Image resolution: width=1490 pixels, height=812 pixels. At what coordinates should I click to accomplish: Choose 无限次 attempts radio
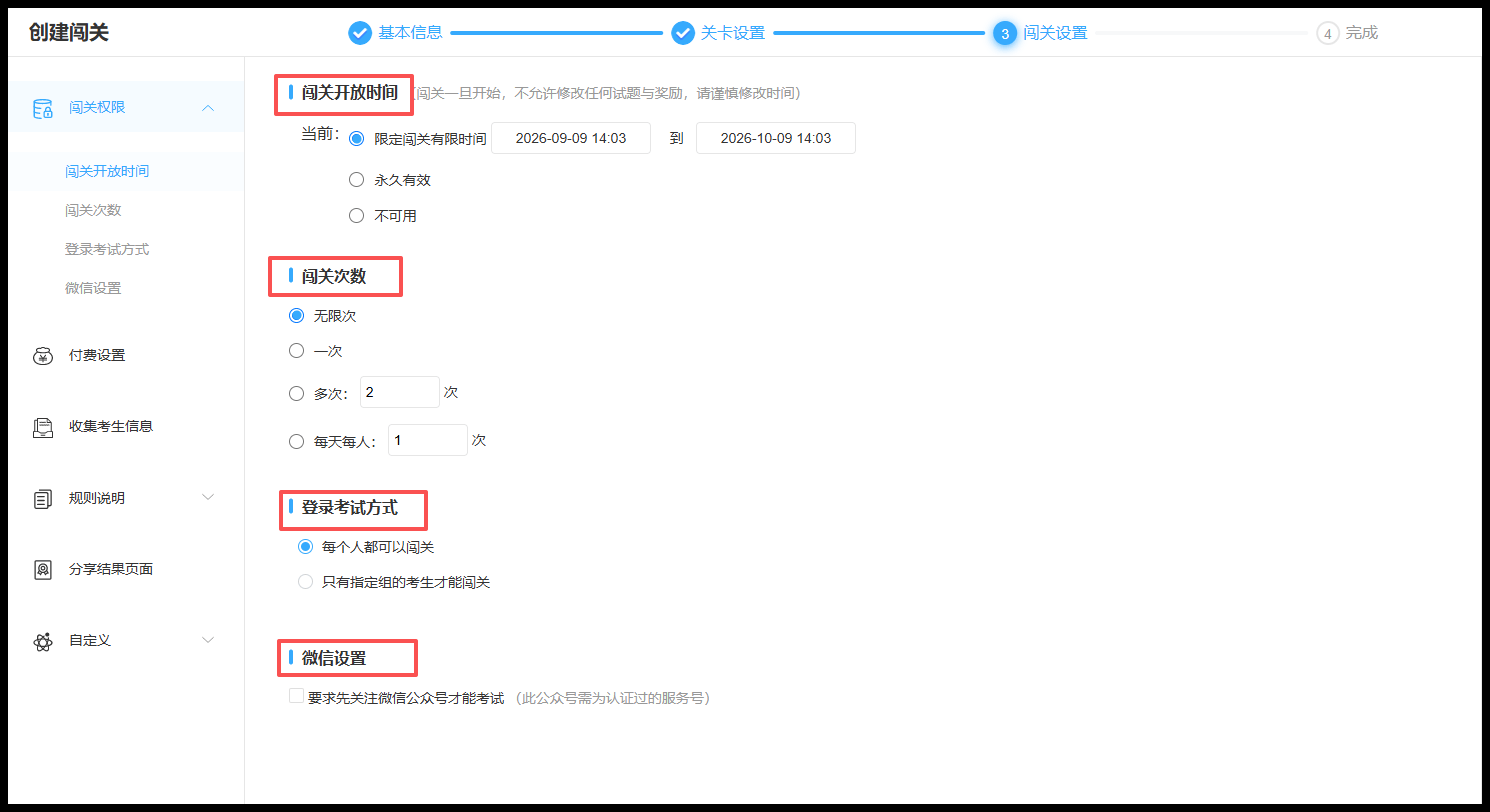(296, 315)
